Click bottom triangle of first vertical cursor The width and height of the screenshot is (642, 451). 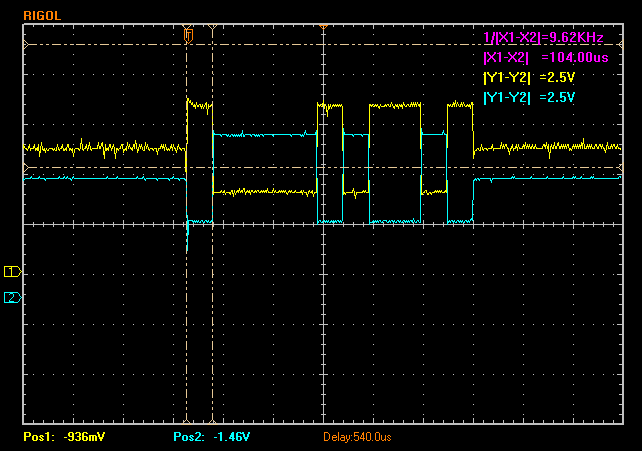click(x=187, y=421)
